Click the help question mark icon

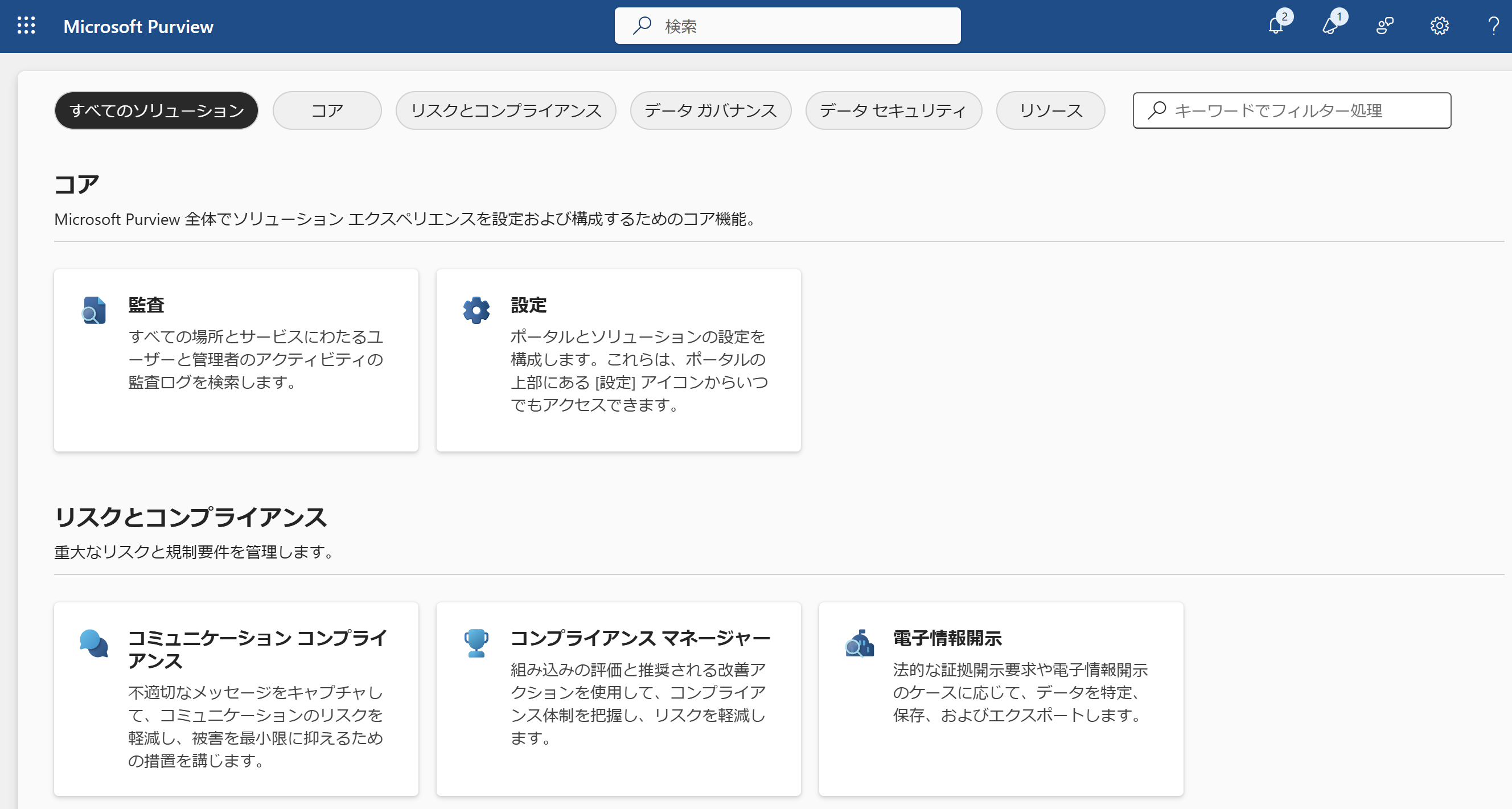point(1493,26)
